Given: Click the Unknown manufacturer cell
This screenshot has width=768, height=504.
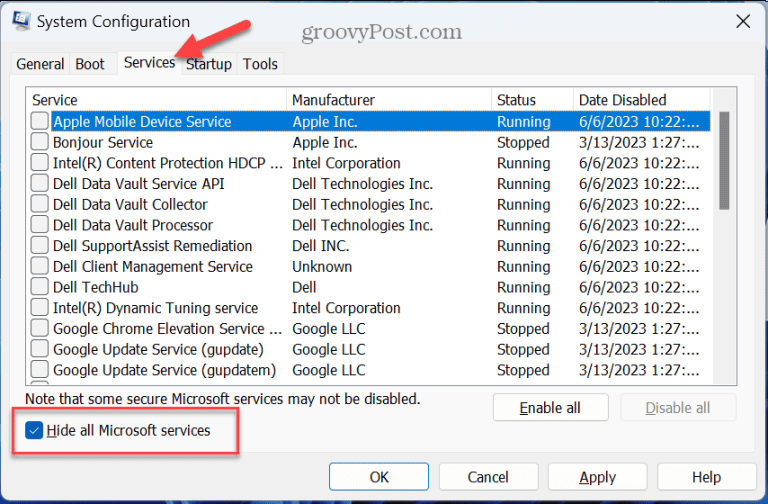Looking at the screenshot, I should click(x=322, y=266).
